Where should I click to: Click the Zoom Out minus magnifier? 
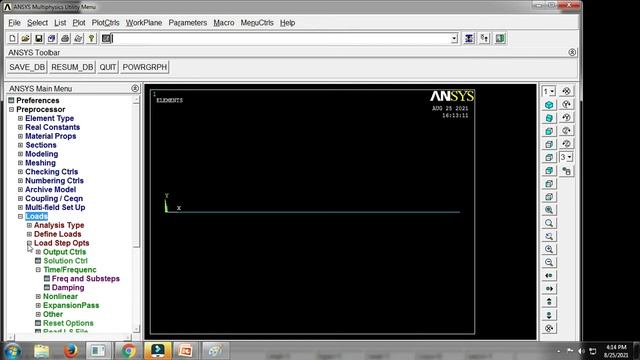click(549, 262)
